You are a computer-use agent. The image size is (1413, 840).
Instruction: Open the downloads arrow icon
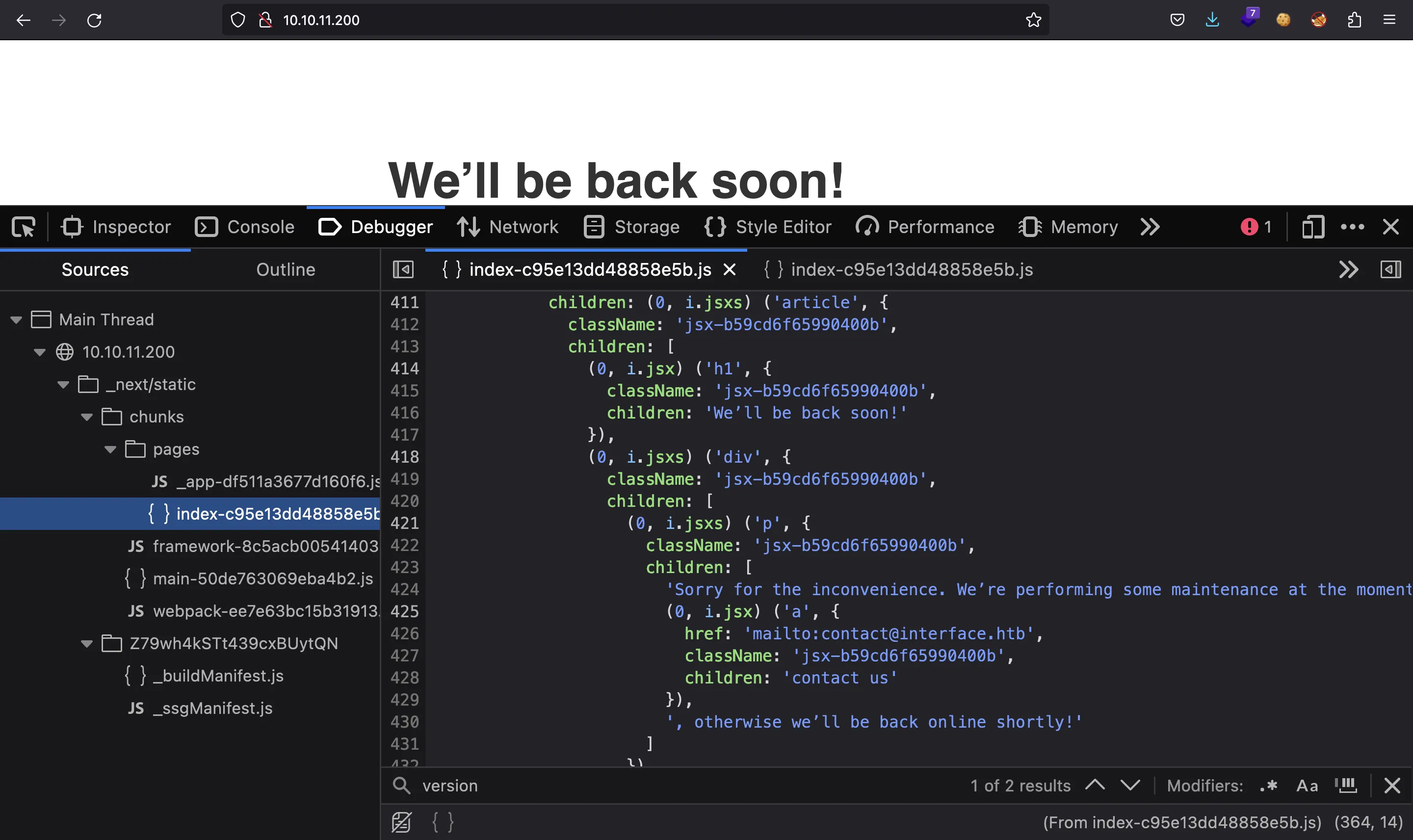(x=1212, y=21)
